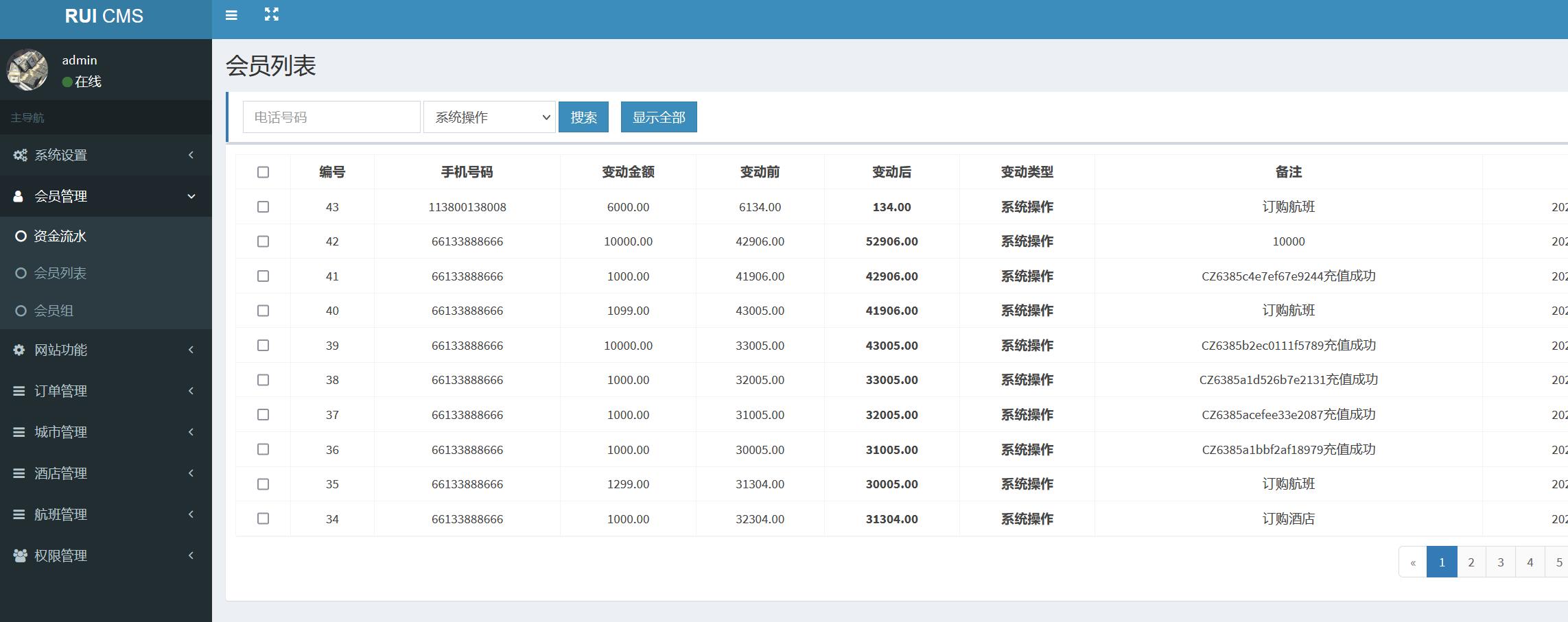This screenshot has width=1568, height=622.
Task: Check the box for row 35
Action: point(263,484)
